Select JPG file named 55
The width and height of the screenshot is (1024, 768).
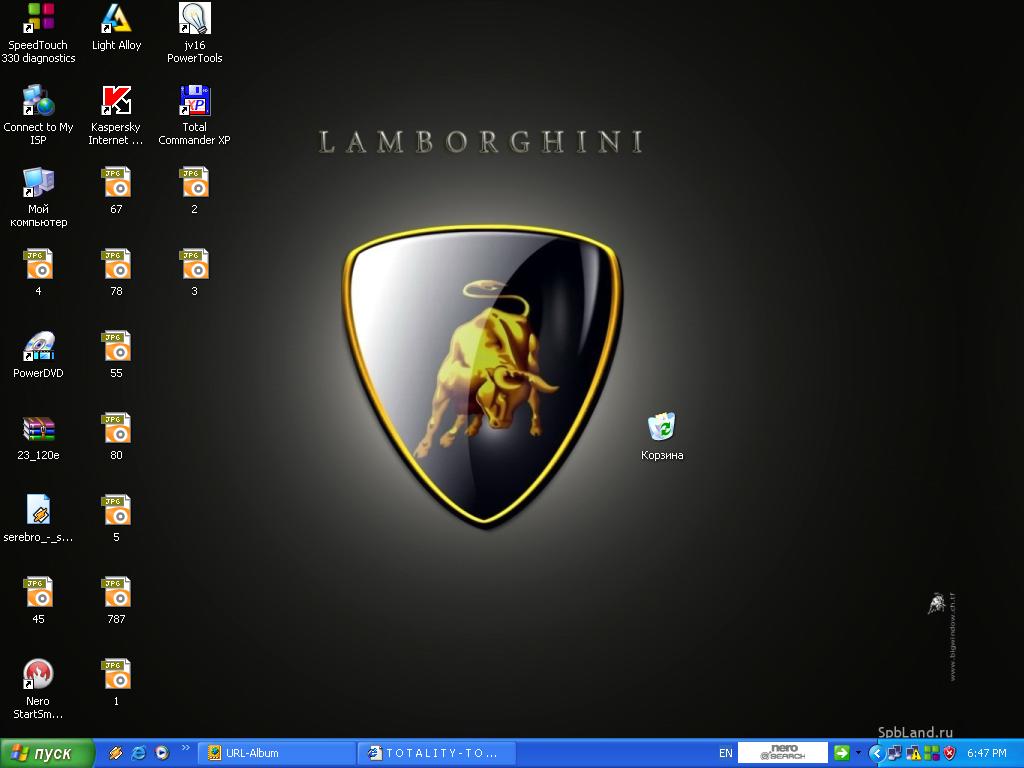tap(116, 355)
